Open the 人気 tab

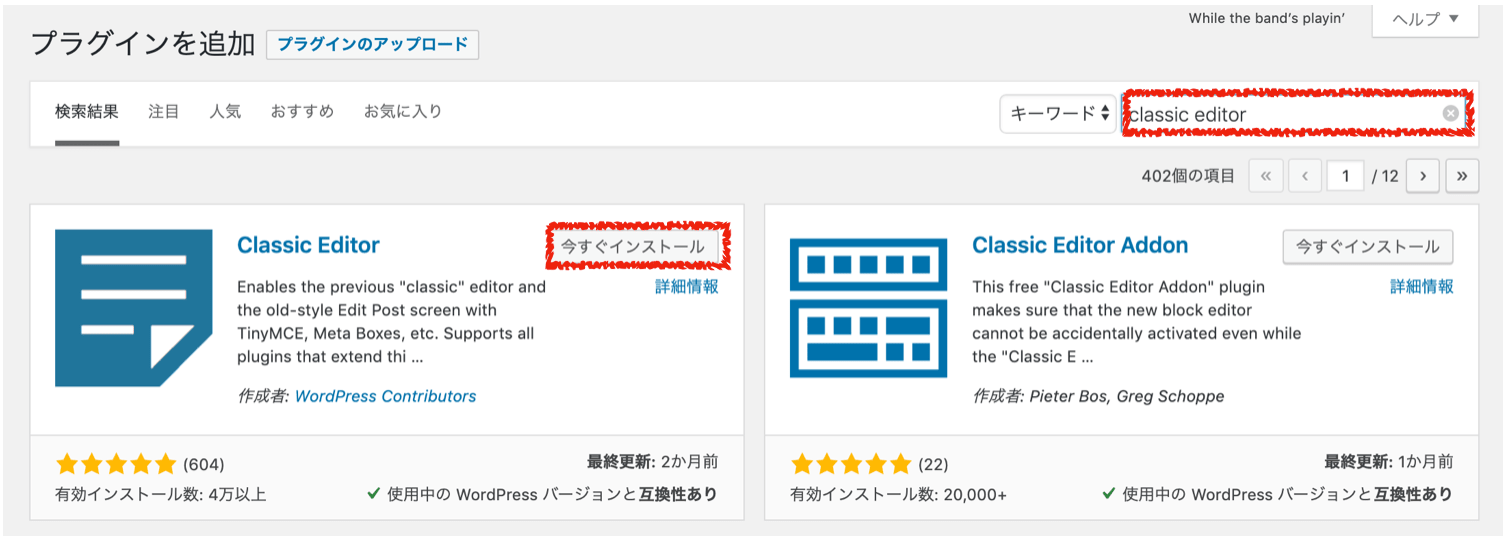click(225, 112)
